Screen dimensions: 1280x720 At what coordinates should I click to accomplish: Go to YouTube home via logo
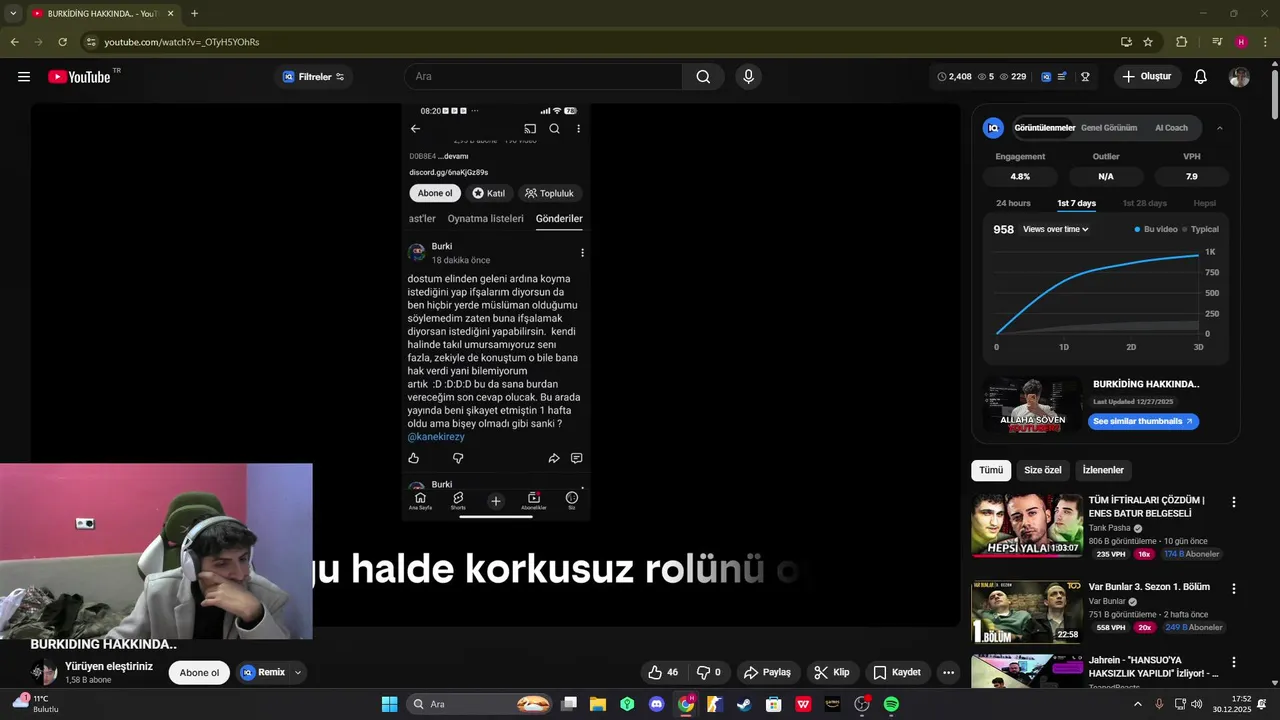79,77
